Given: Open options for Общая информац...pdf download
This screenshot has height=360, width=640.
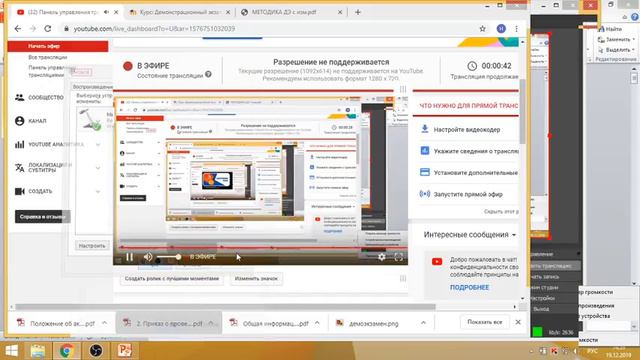Looking at the screenshot, I should click(x=317, y=323).
